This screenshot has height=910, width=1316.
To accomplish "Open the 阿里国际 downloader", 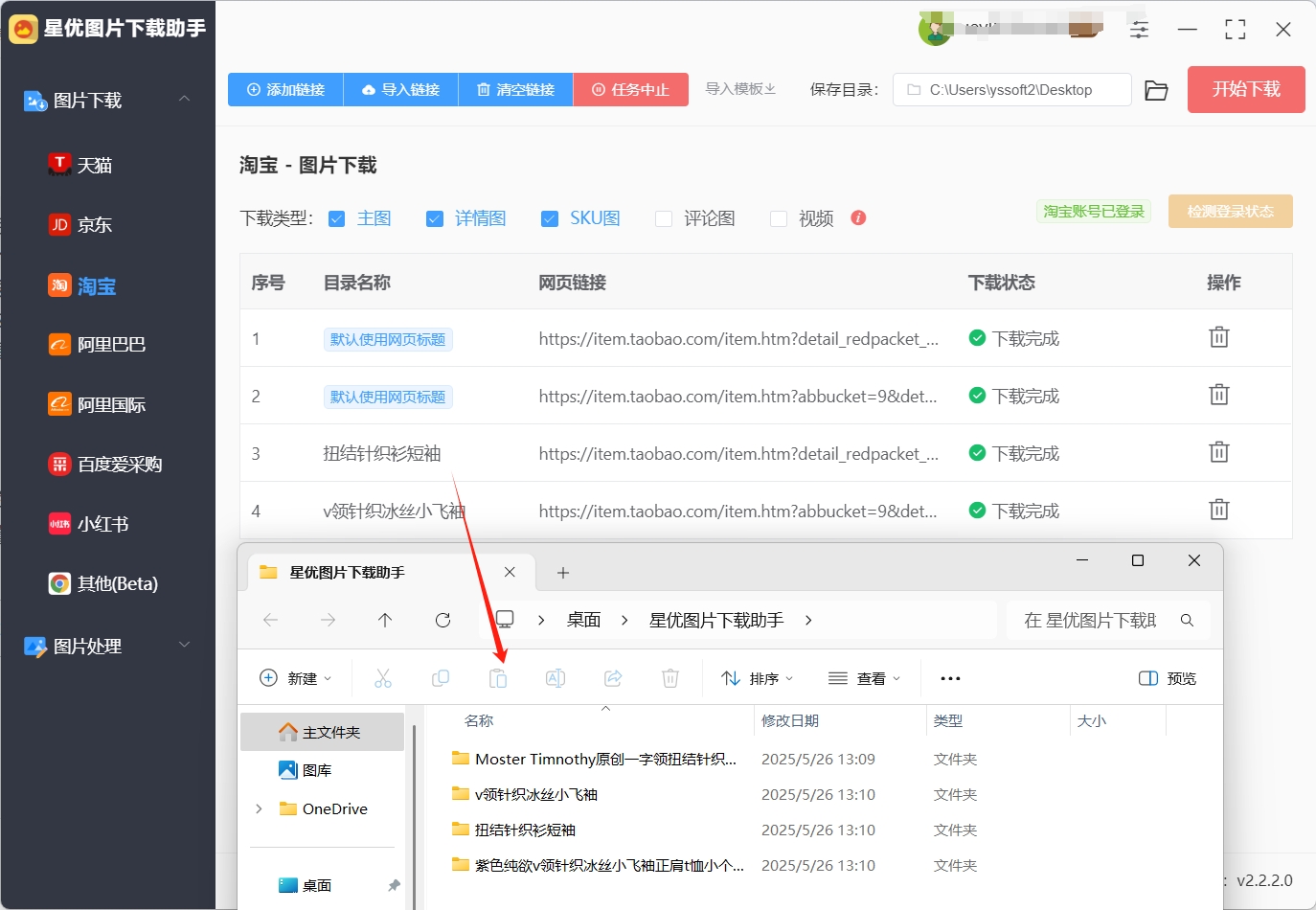I will [x=98, y=404].
